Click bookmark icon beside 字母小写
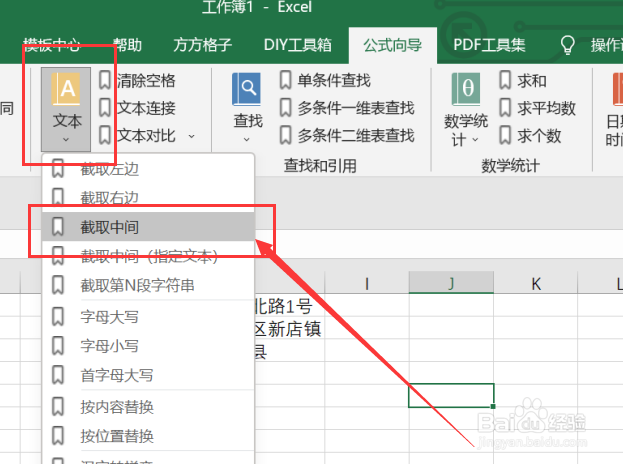The height and width of the screenshot is (464, 623). 58,346
